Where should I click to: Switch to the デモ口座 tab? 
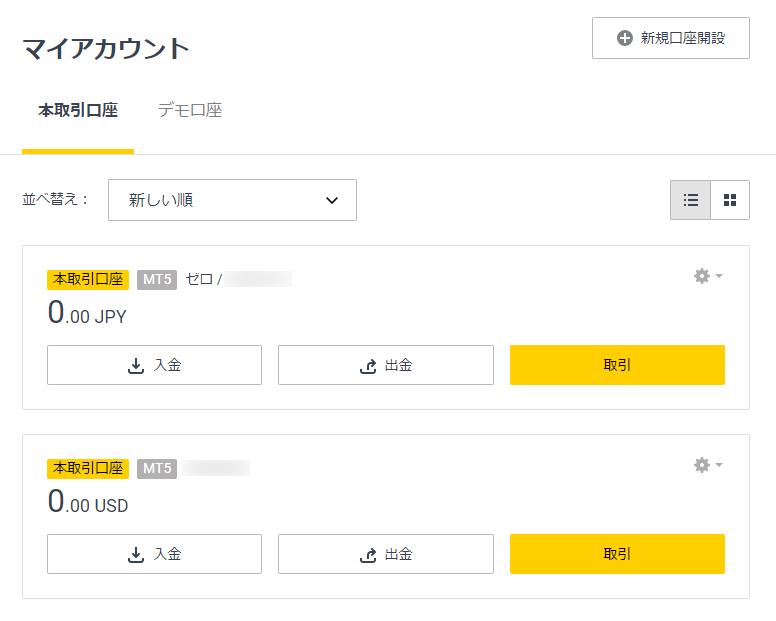tap(190, 110)
